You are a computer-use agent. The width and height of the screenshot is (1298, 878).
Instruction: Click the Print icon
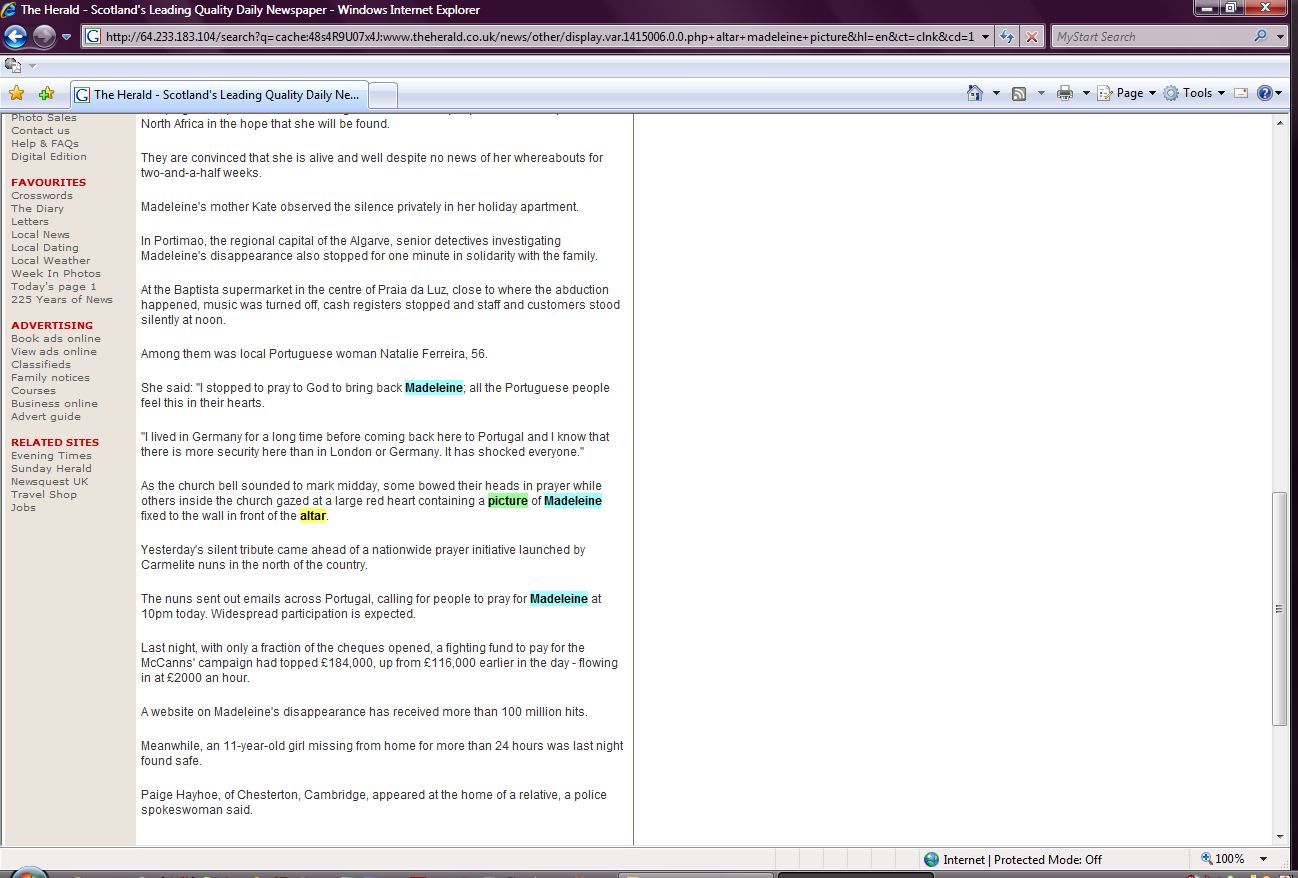1065,93
